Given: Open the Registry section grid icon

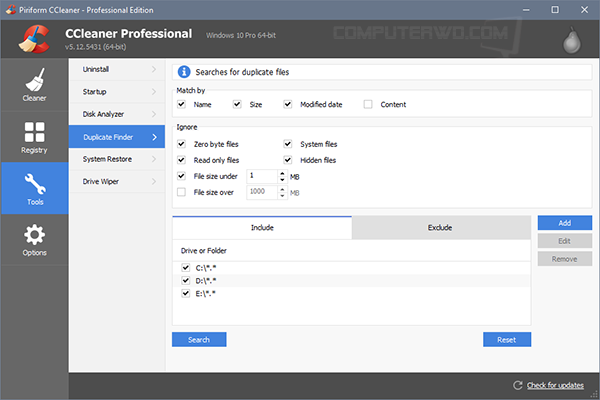Looking at the screenshot, I should pos(34,132).
